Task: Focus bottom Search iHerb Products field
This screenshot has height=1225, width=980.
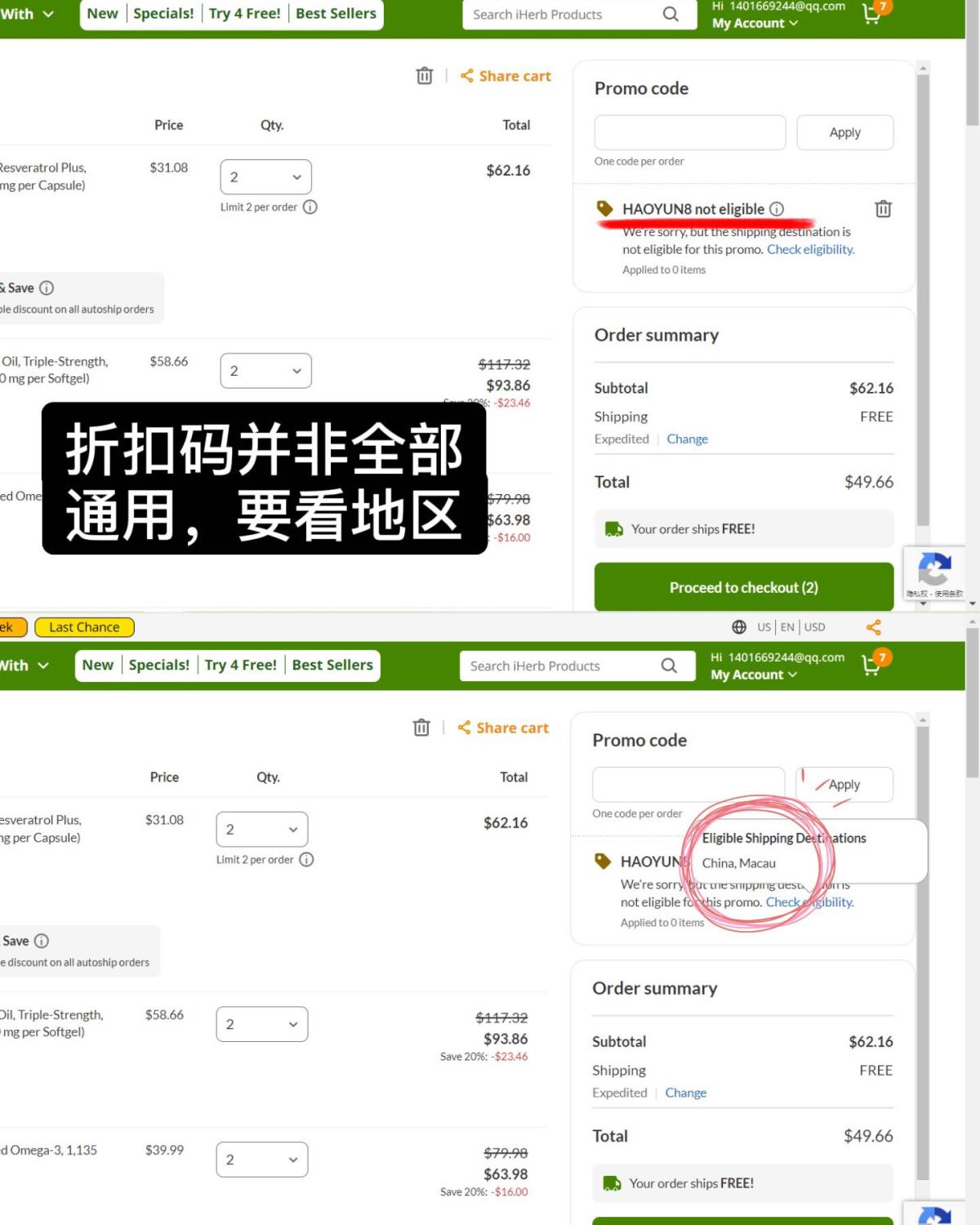Action: tap(562, 666)
